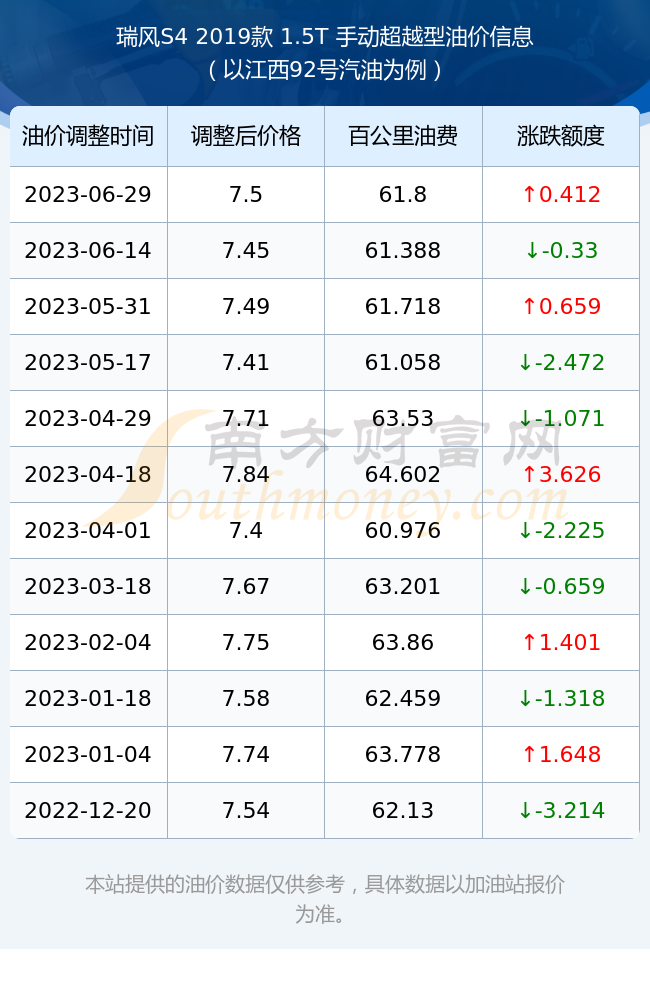The height and width of the screenshot is (1000, 650).
Task: Click the red up arrow 3.626 value
Action: click(561, 474)
